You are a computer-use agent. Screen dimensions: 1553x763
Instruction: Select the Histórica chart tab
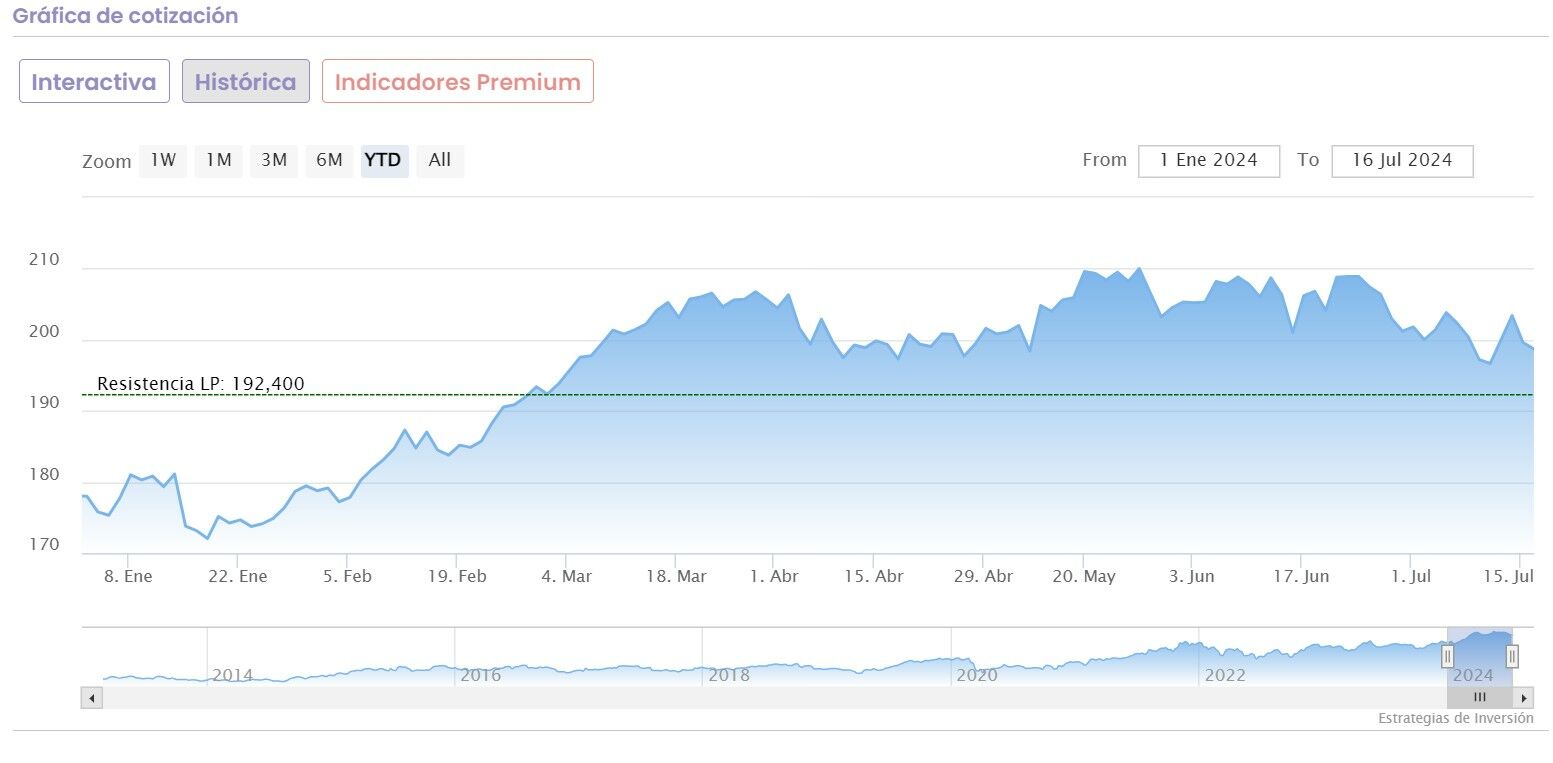point(245,81)
